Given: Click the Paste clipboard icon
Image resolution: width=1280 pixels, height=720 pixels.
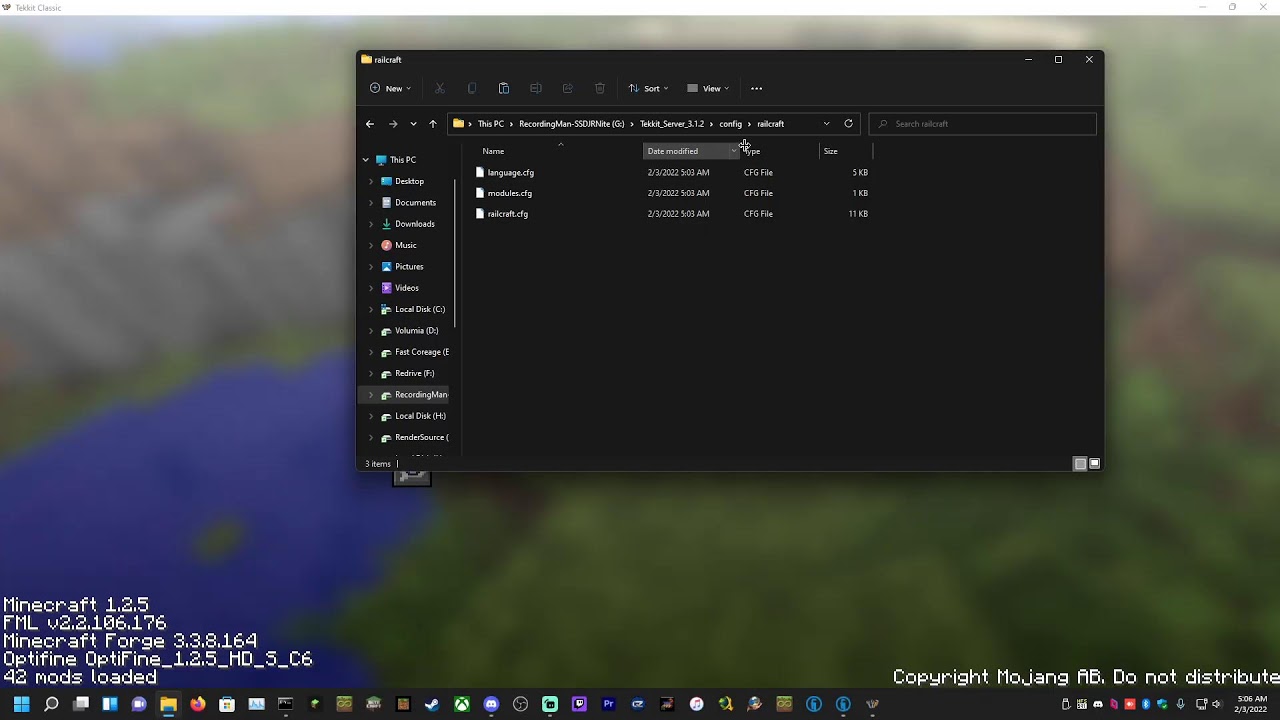Looking at the screenshot, I should coord(504,88).
